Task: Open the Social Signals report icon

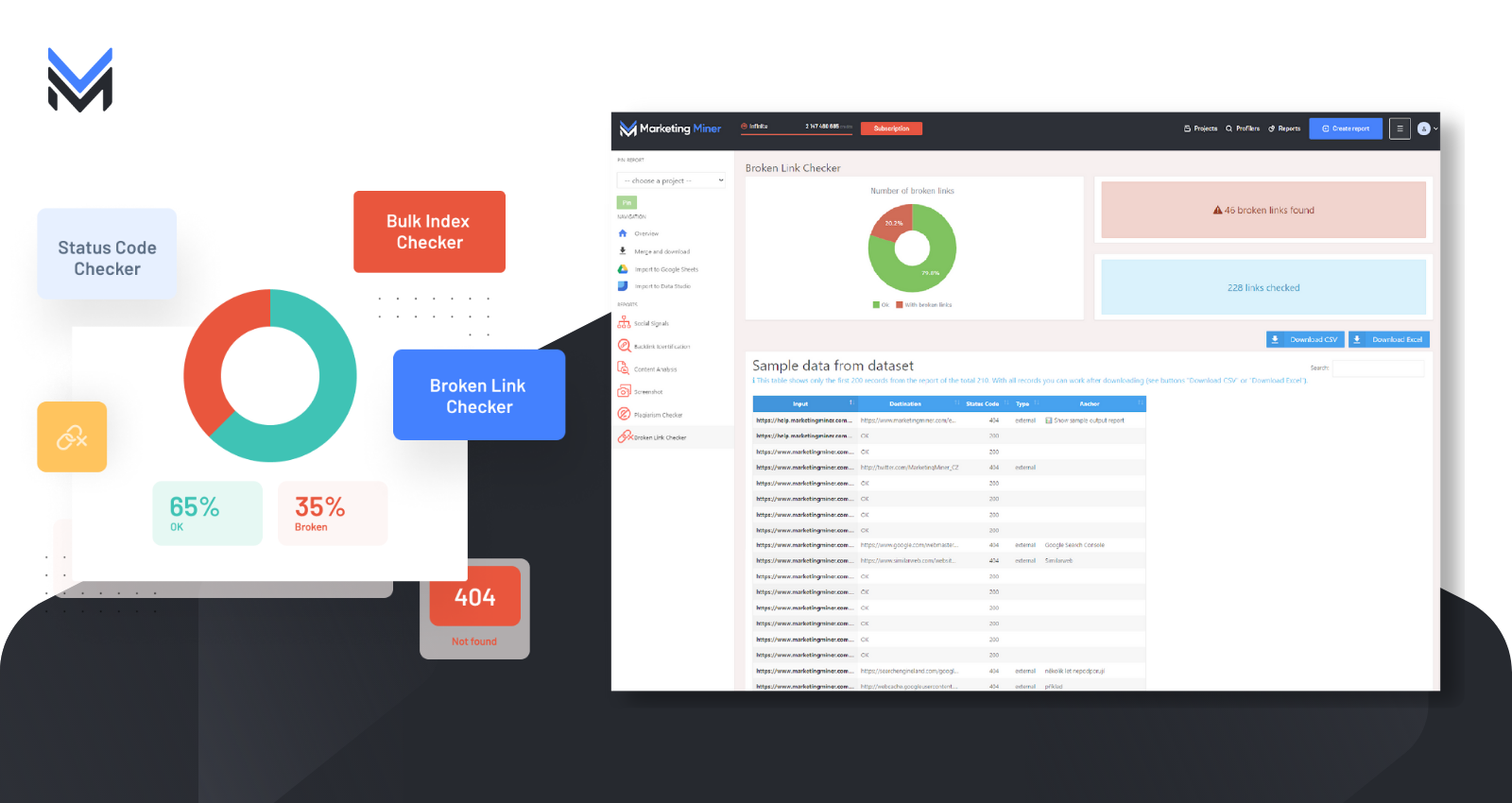Action: [624, 323]
